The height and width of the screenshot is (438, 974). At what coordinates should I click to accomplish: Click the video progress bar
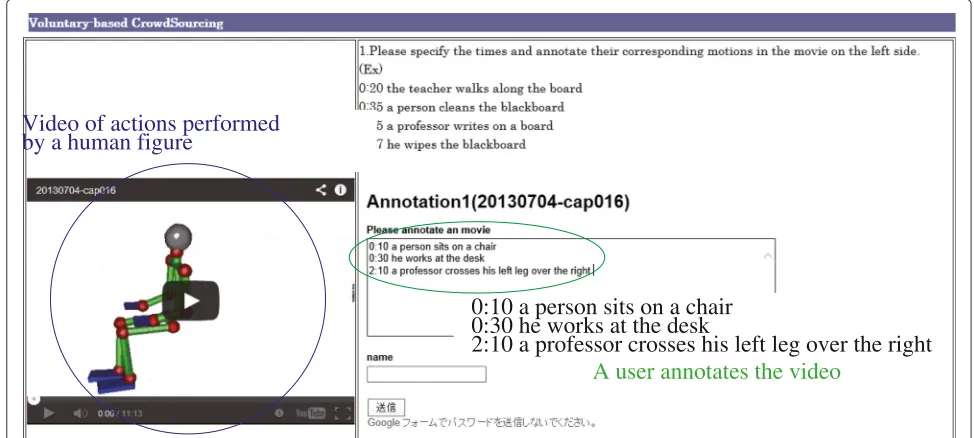point(190,399)
